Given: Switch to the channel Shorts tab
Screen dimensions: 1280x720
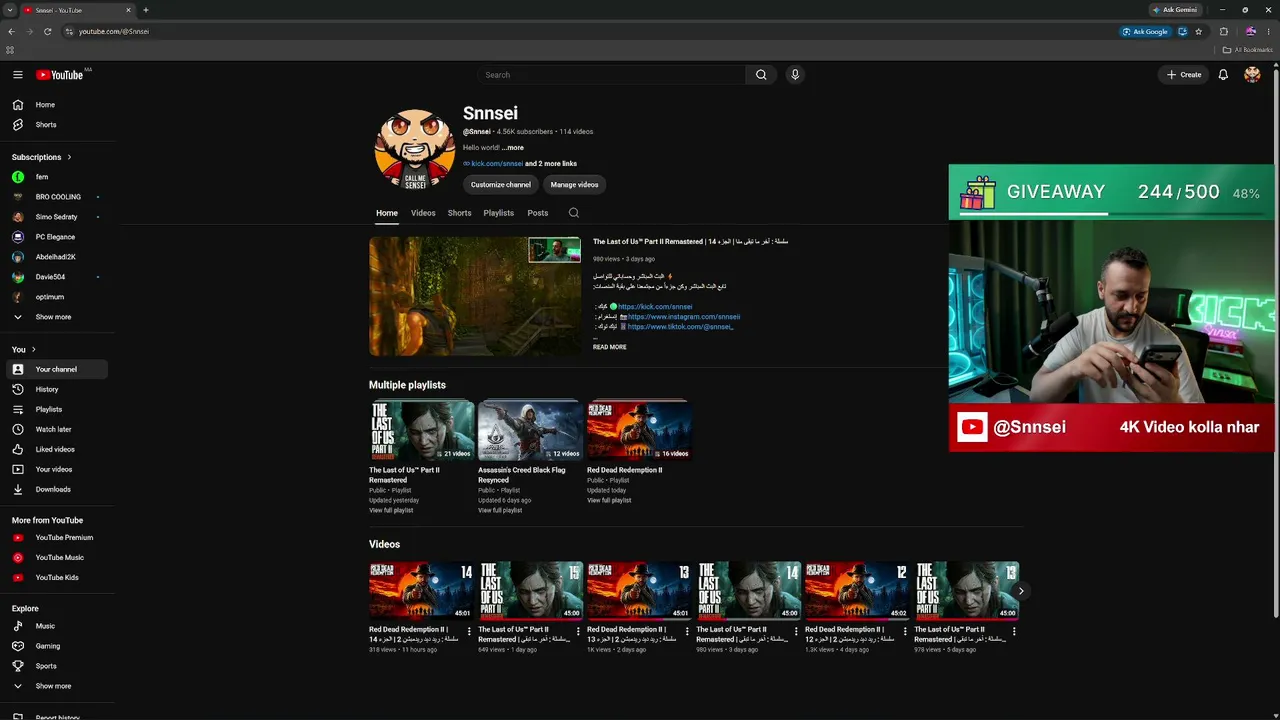Looking at the screenshot, I should point(459,213).
